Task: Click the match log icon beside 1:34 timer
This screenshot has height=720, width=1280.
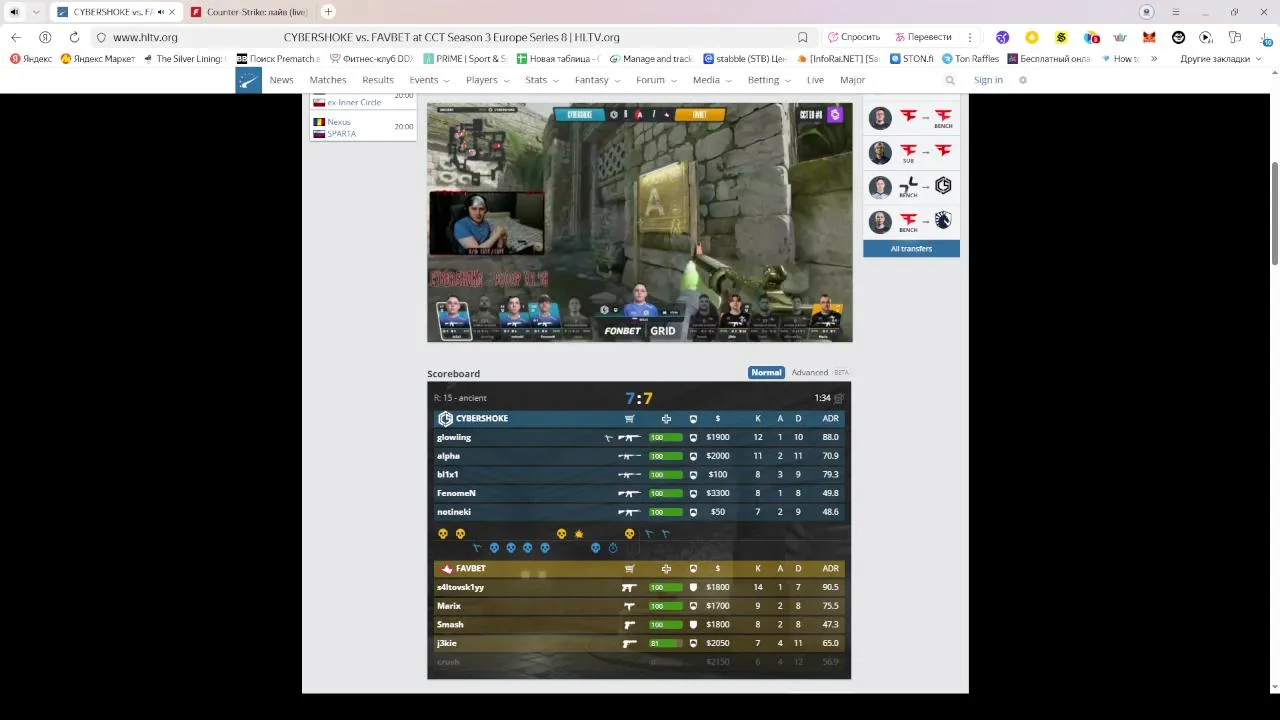Action: coord(839,398)
